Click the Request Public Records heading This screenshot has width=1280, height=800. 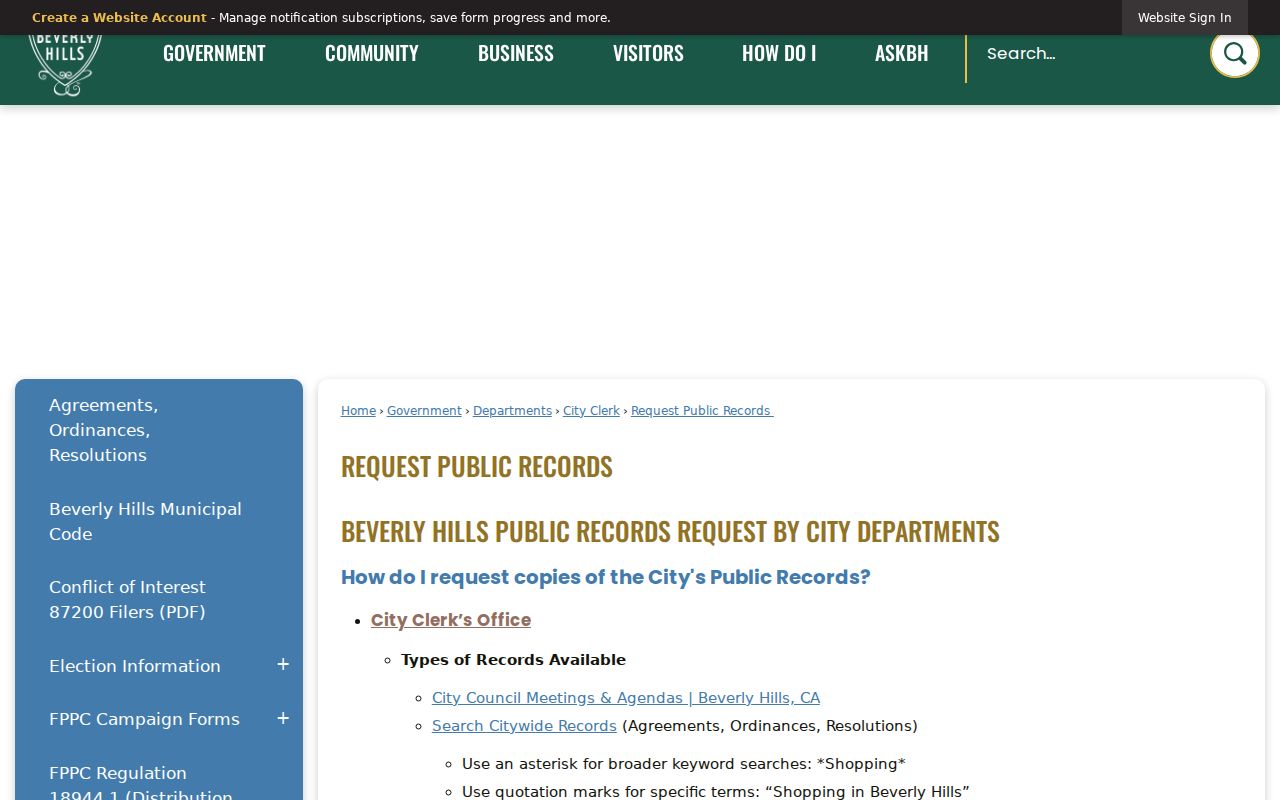point(477,466)
